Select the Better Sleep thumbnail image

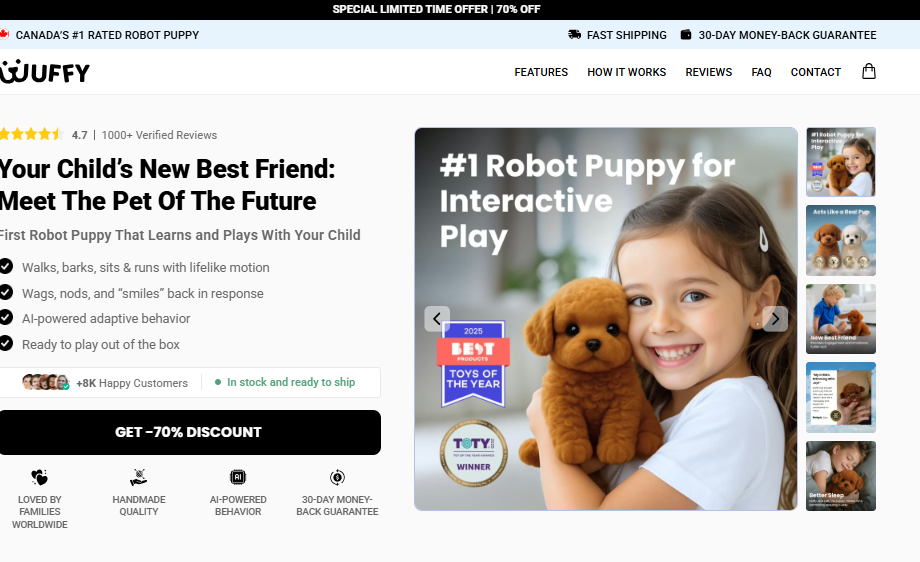click(x=841, y=476)
